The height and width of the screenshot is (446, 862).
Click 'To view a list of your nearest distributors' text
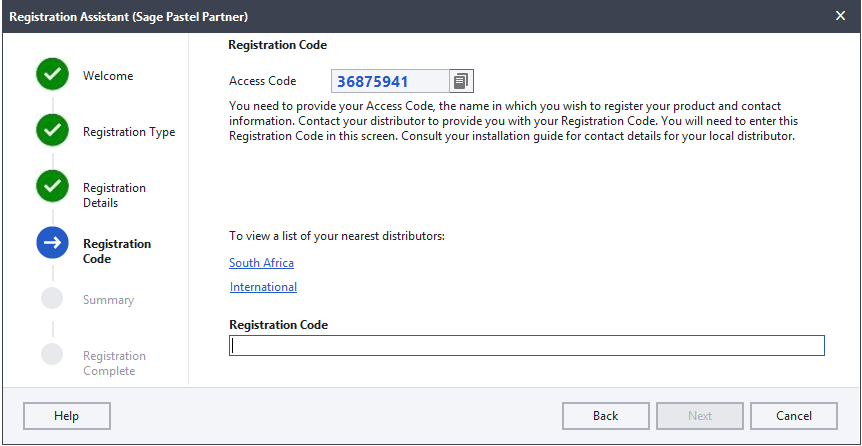pyautogui.click(x=336, y=236)
